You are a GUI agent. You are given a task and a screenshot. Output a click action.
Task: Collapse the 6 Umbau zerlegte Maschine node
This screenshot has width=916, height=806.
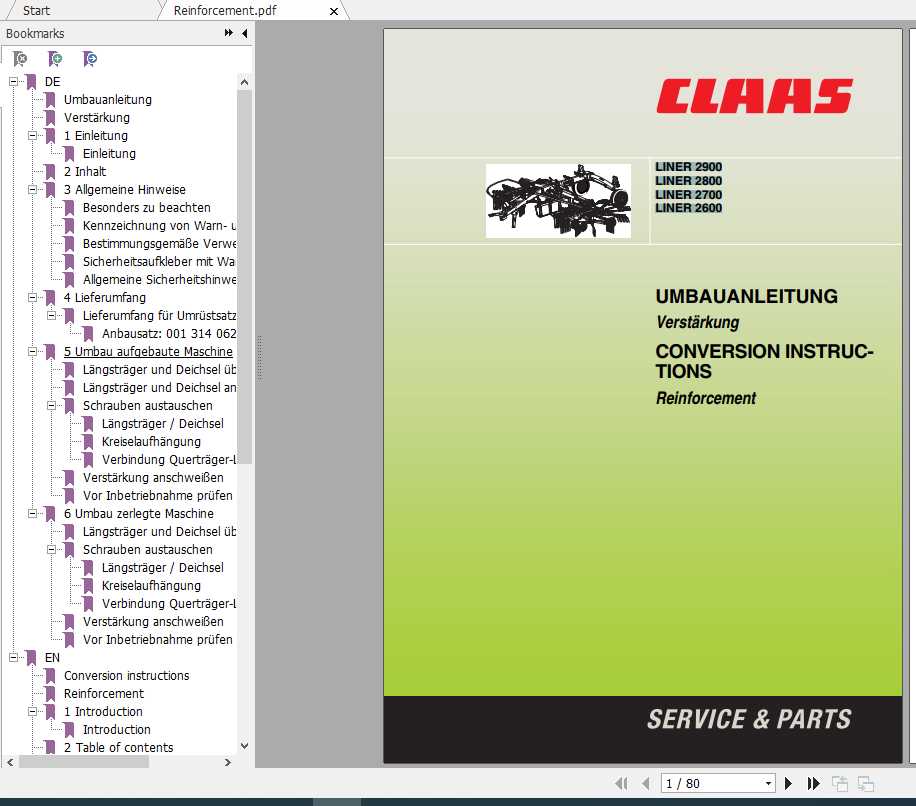(x=32, y=514)
